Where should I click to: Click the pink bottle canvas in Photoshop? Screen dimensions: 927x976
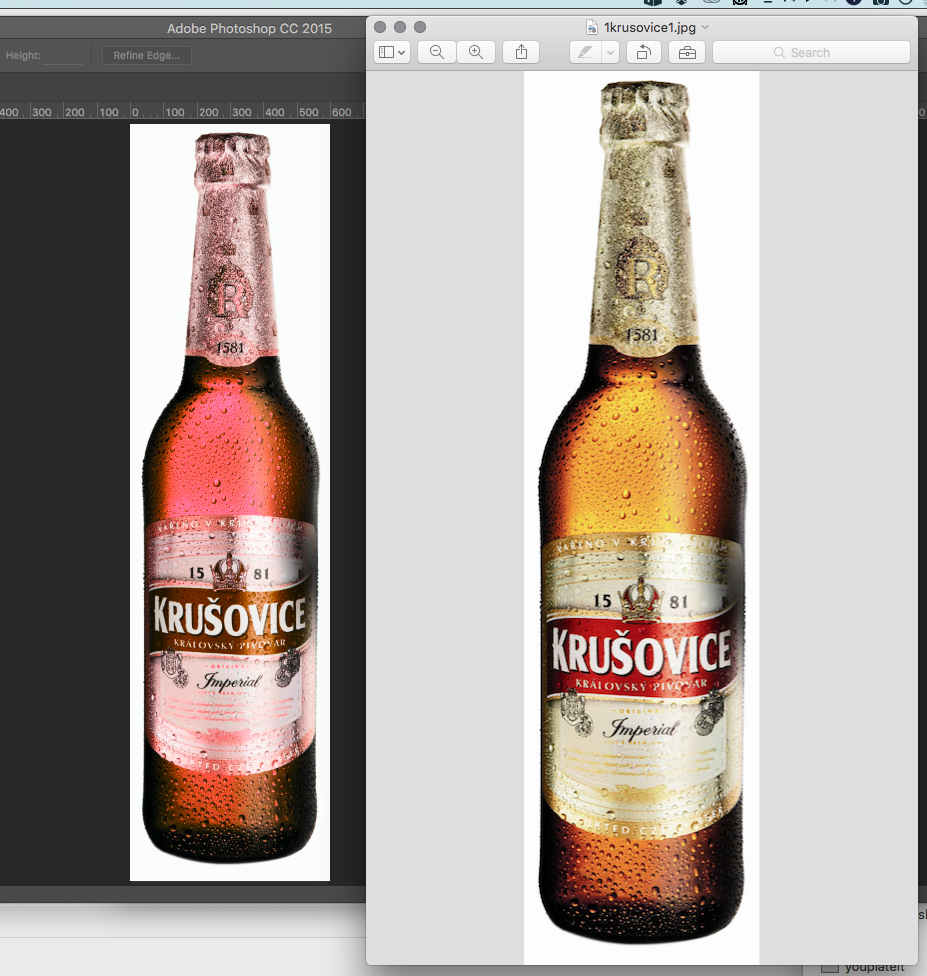[230, 502]
